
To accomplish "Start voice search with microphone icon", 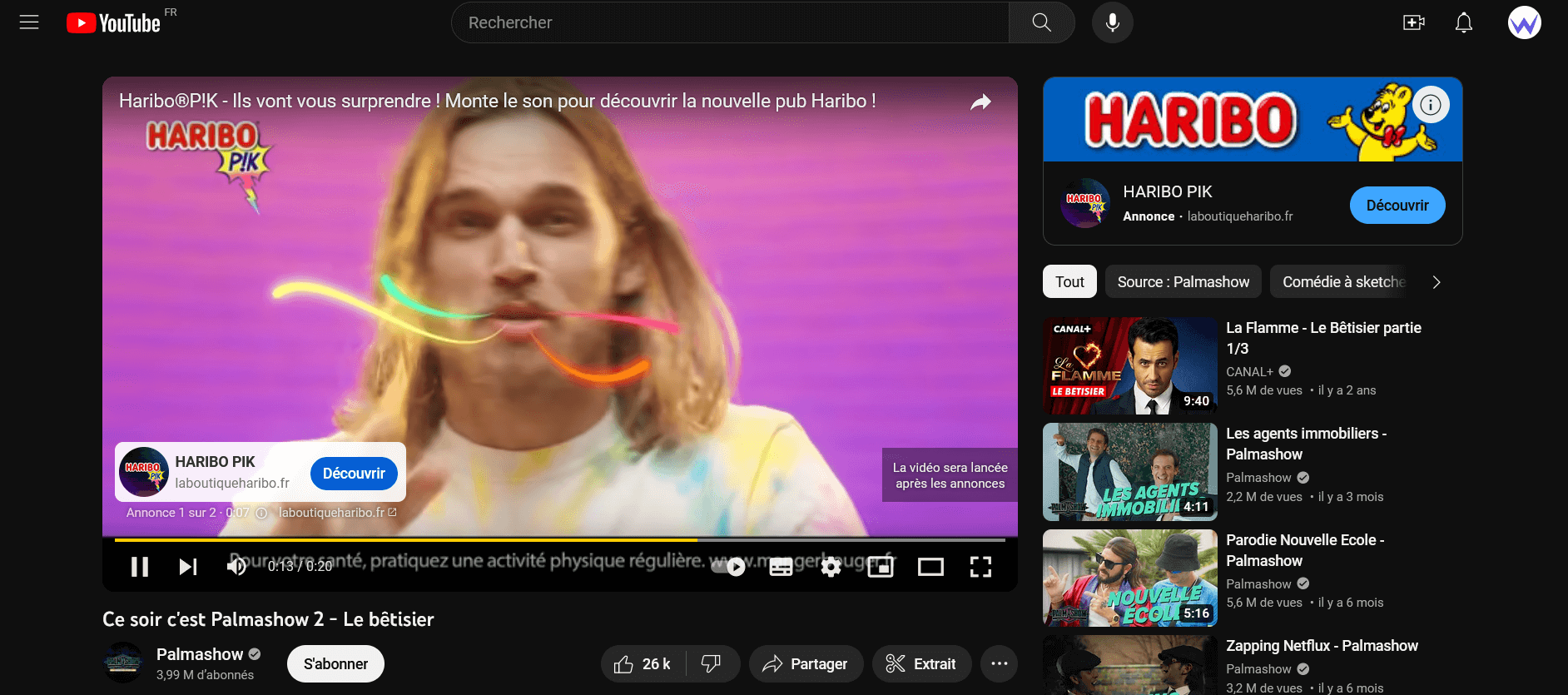I will point(1112,22).
